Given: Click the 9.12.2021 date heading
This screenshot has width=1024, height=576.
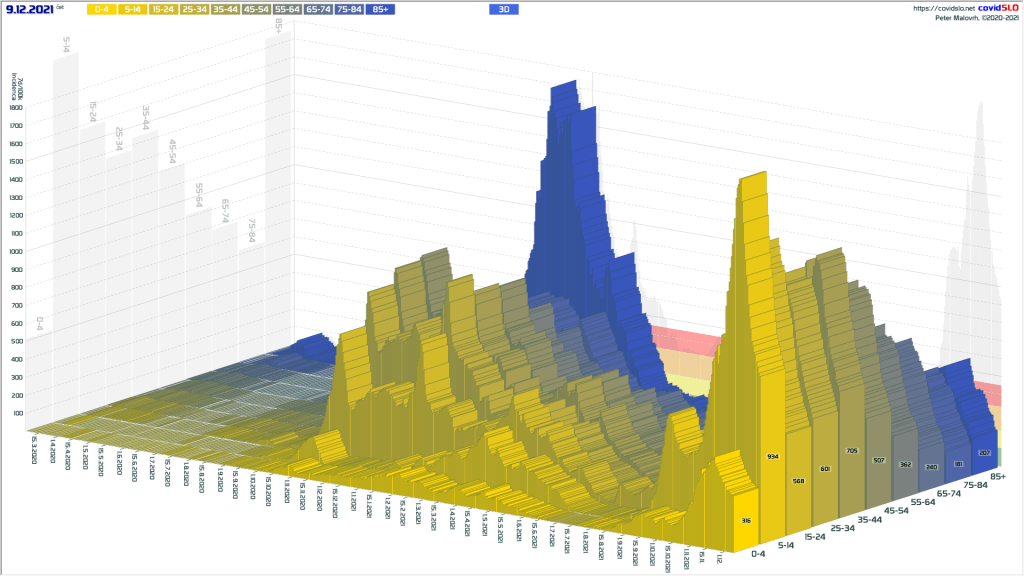Looking at the screenshot, I should tap(29, 9).
